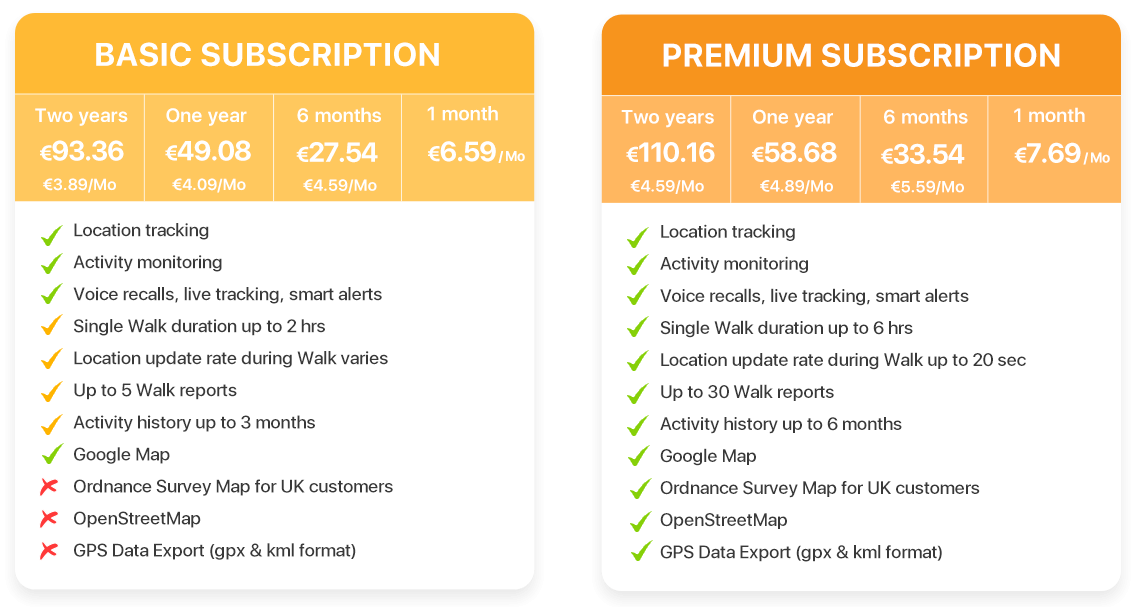
Task: Pick the Premium One year €58.68 plan
Action: pos(795,149)
